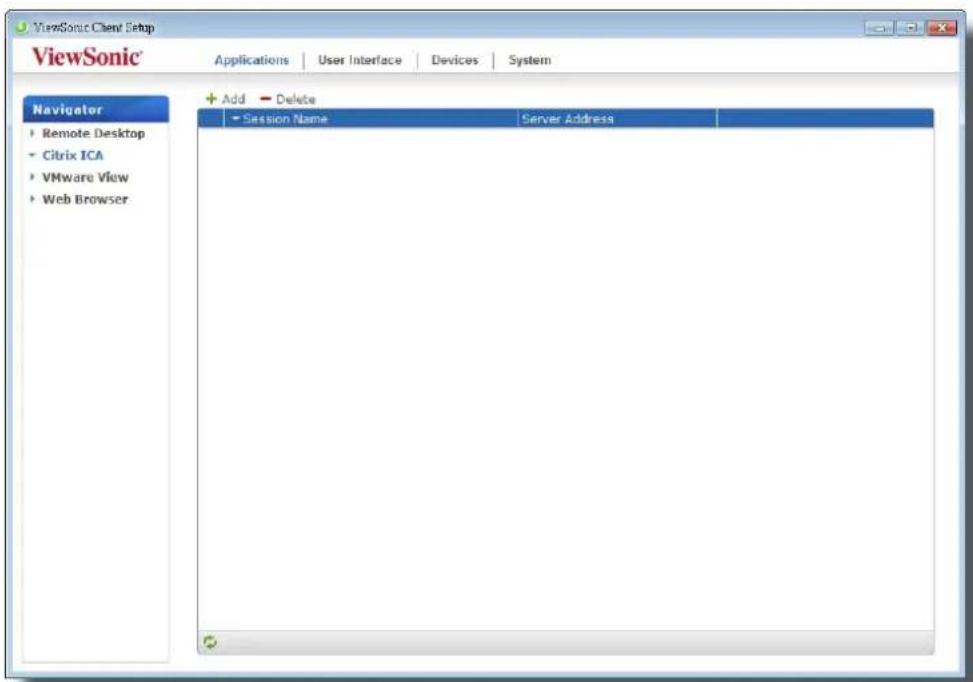This screenshot has width=973, height=682.
Task: Click the Session Name sort arrow
Action: click(x=236, y=118)
